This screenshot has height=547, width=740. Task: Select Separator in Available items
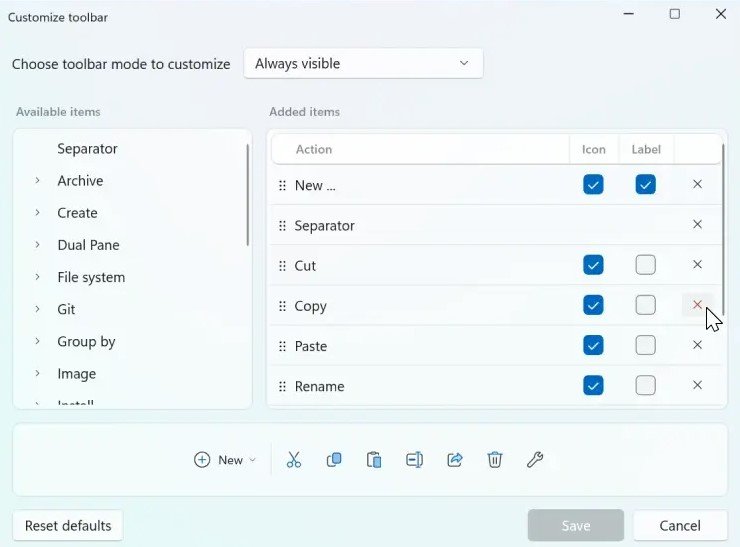(87, 149)
